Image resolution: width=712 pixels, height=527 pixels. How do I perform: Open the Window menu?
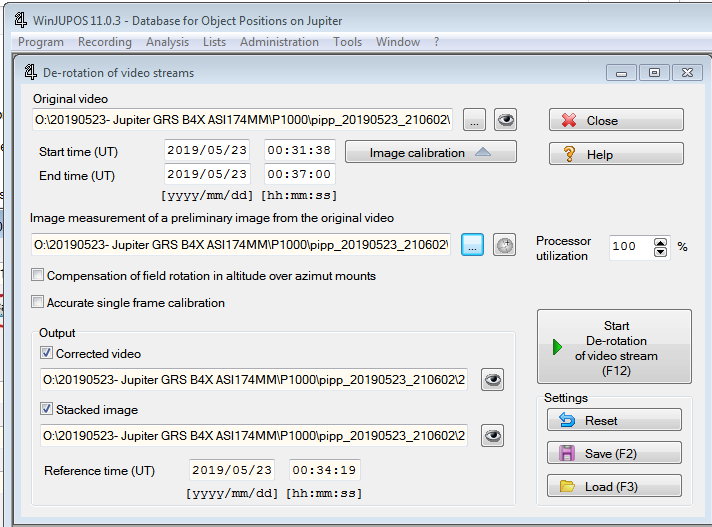[398, 42]
